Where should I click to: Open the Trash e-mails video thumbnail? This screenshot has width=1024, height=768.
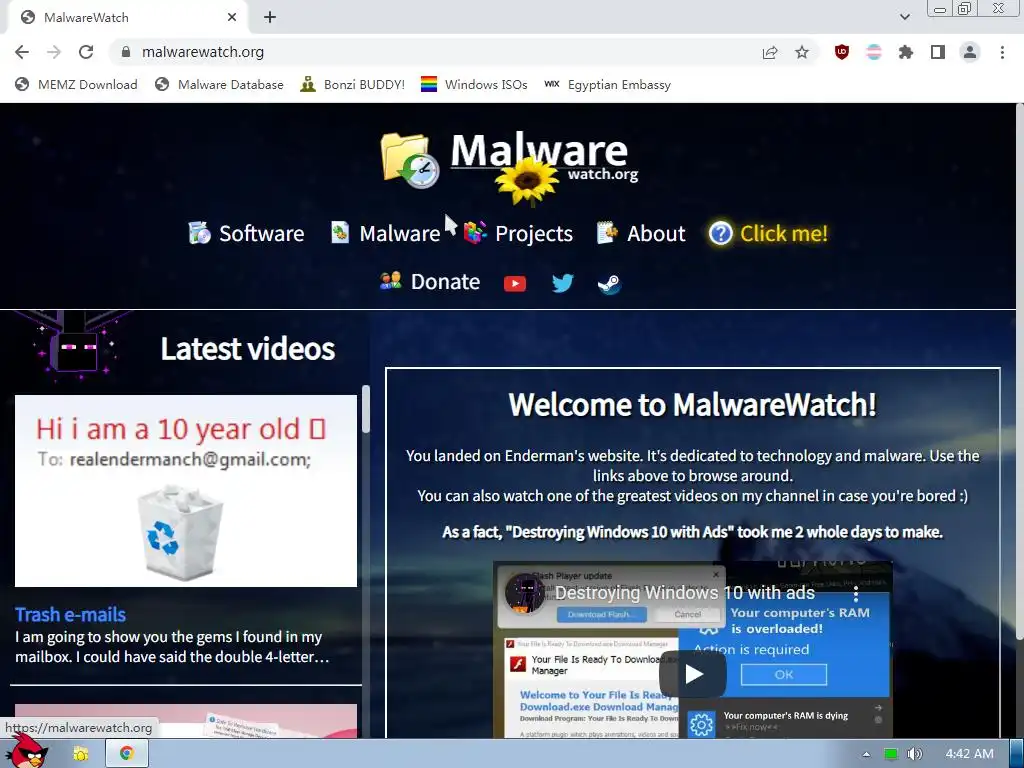point(186,491)
